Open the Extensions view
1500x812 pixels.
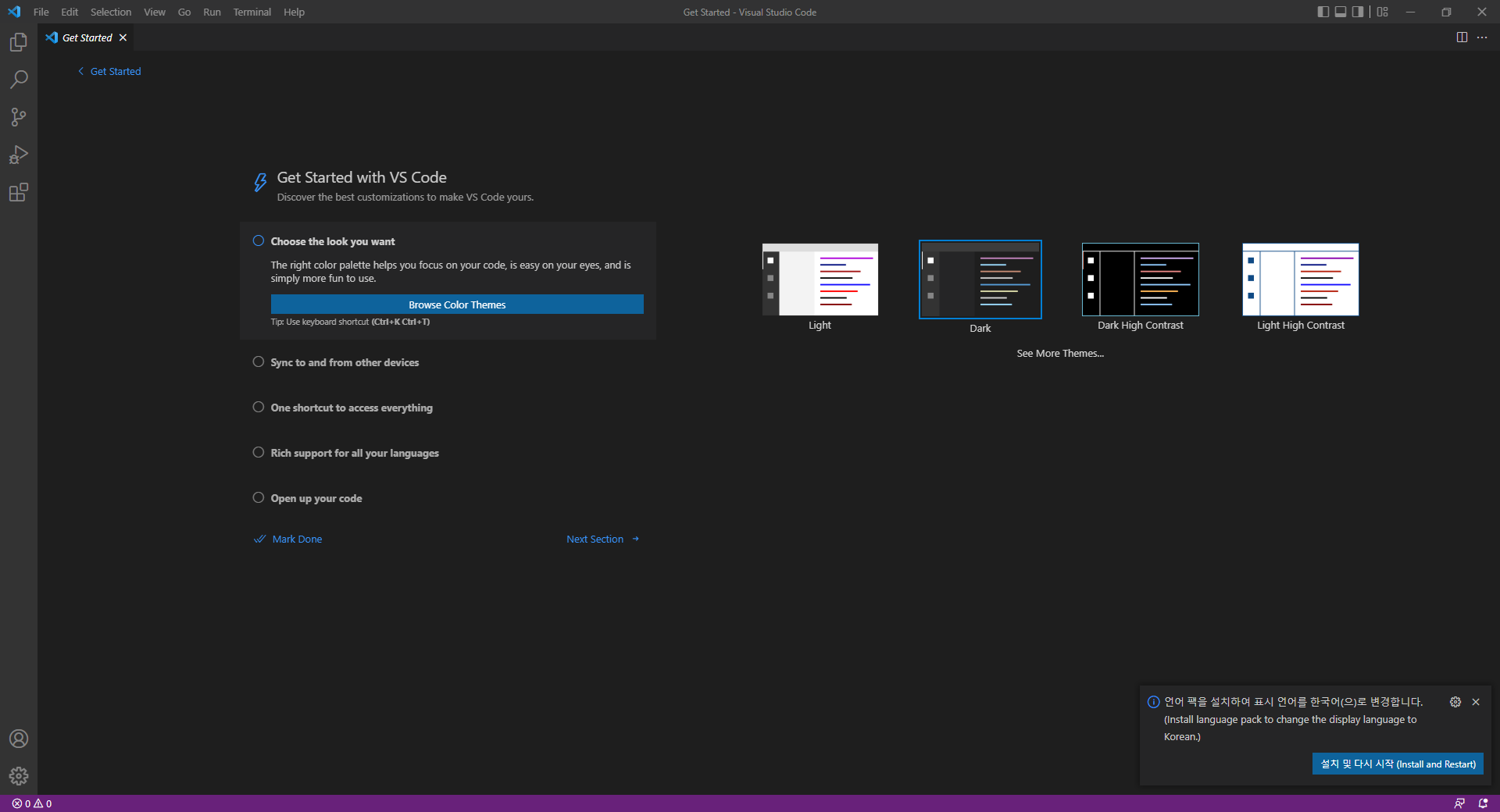pyautogui.click(x=19, y=192)
